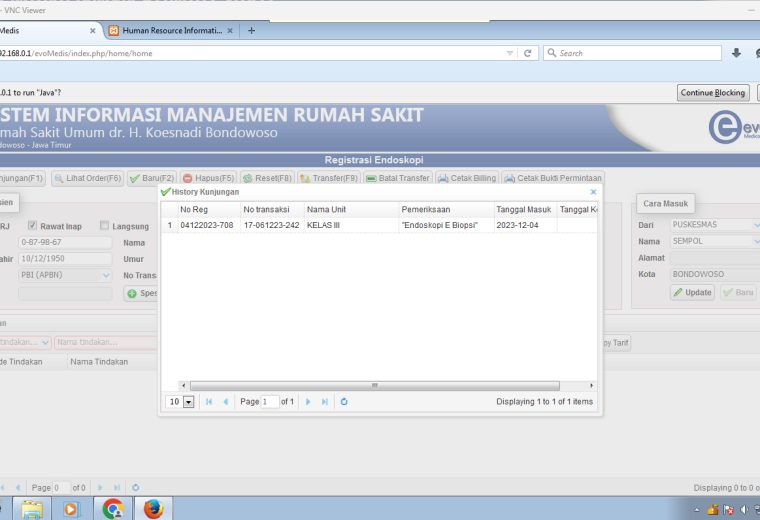Open Chrome from the taskbar
This screenshot has width=760, height=520.
point(113,509)
